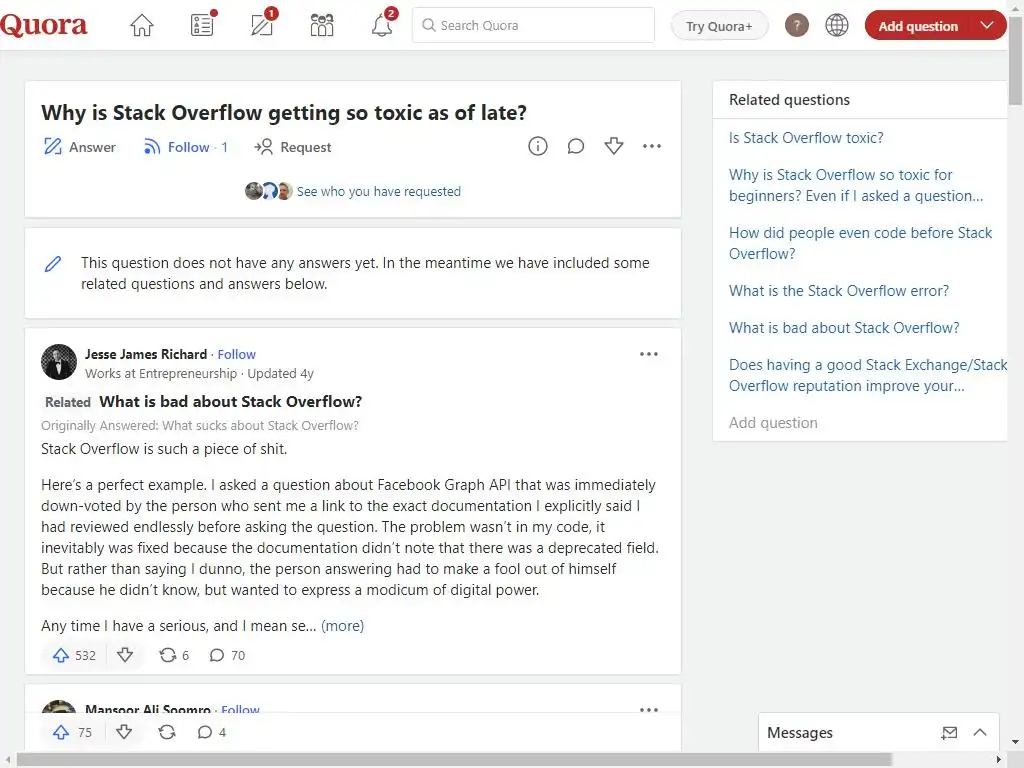Click the Messages panel title
This screenshot has width=1024, height=768.
799,733
